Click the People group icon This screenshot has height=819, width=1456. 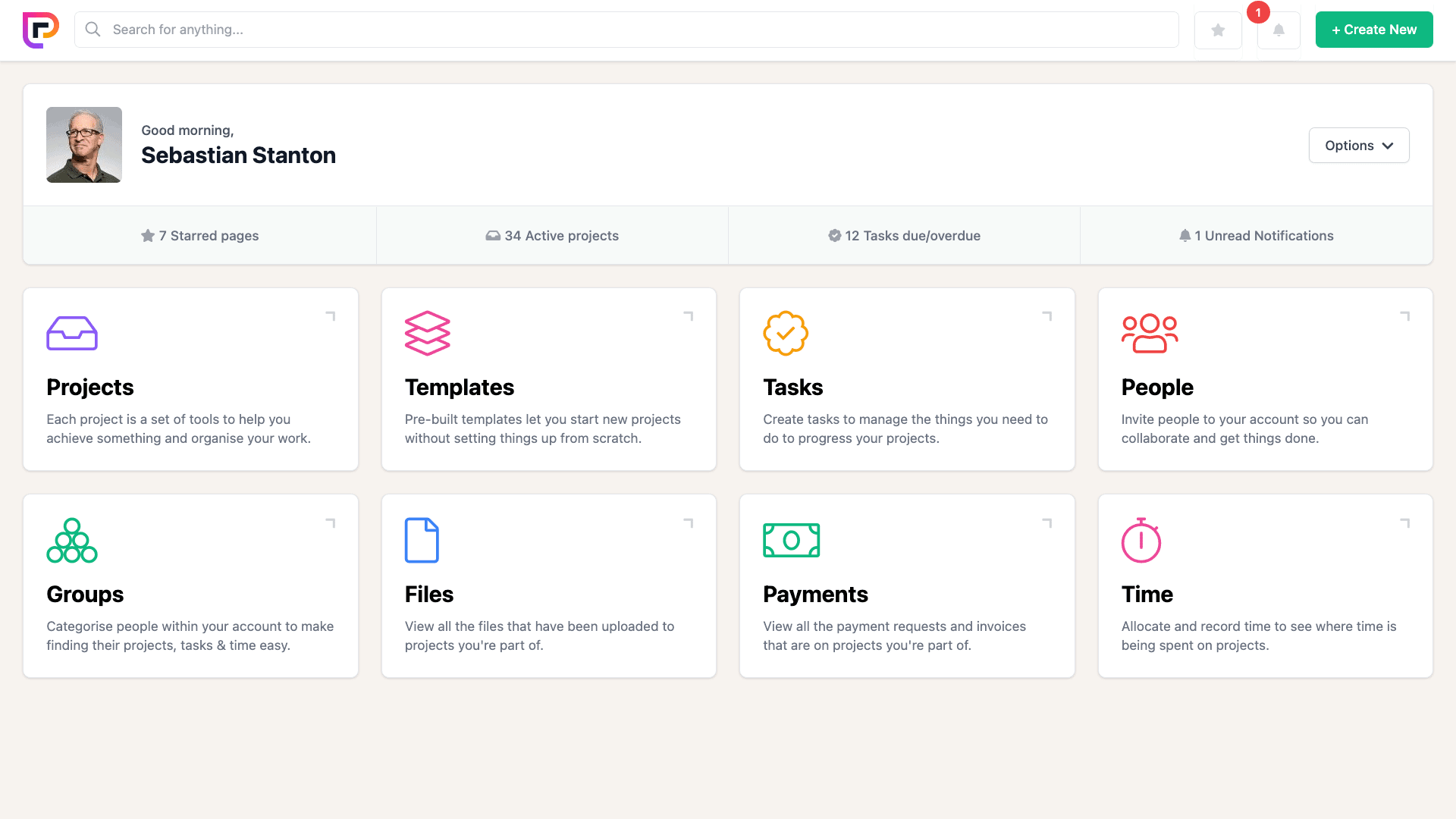pos(1149,333)
